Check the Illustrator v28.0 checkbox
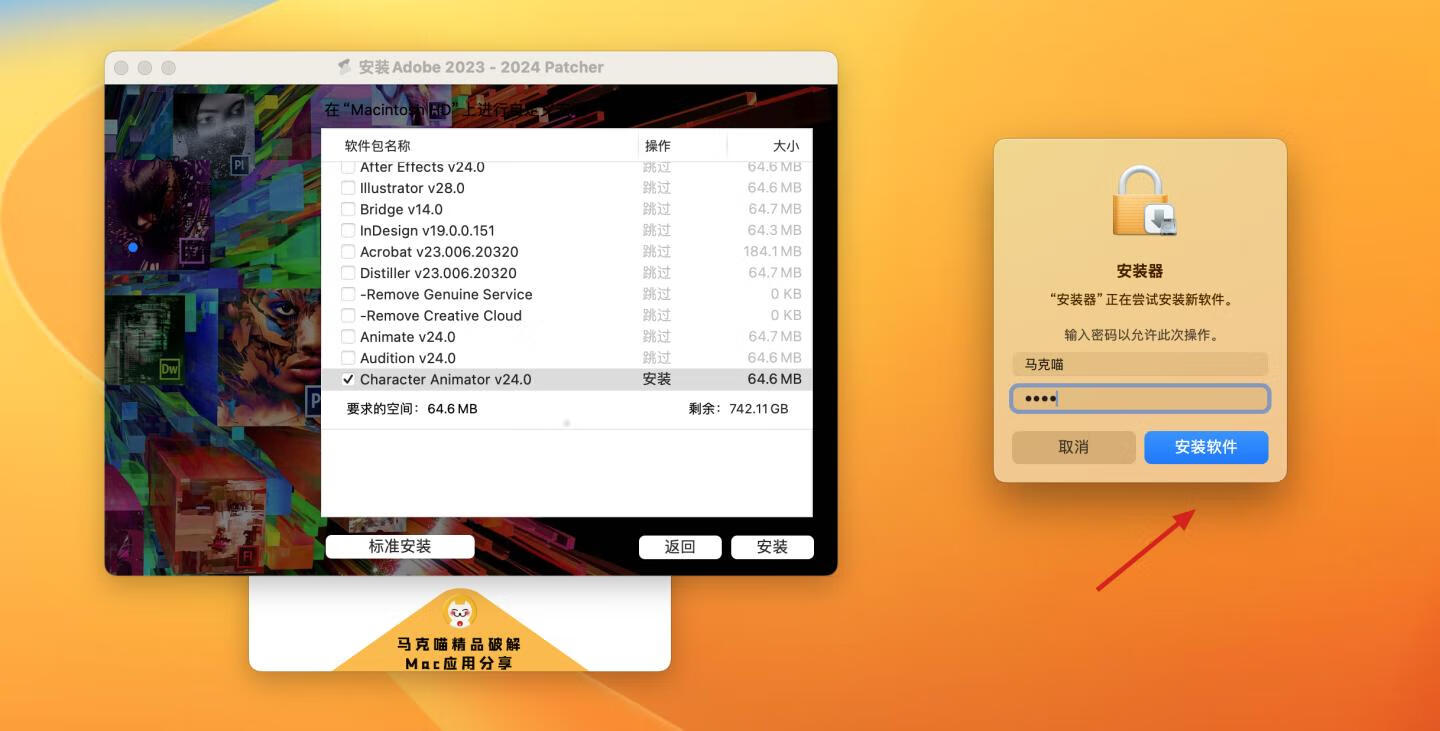The width and height of the screenshot is (1440, 731). (348, 188)
